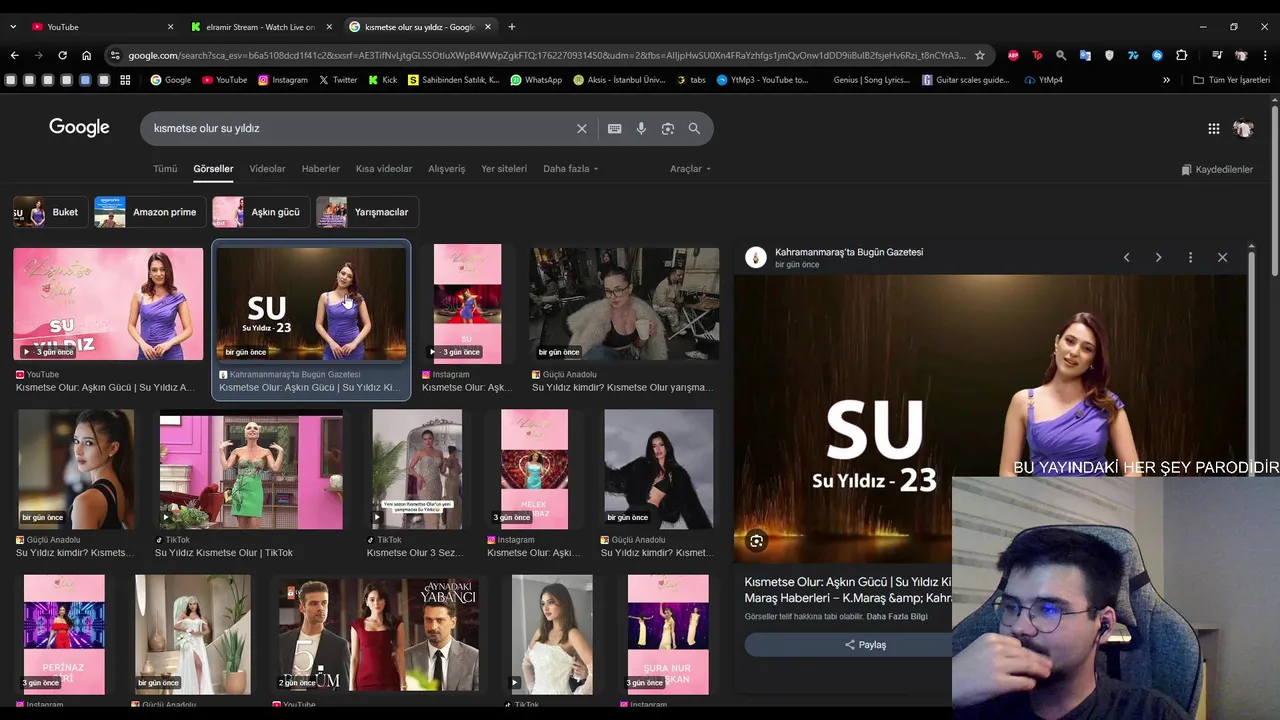Open the Daha Fazla Bilgi link
The image size is (1280, 720).
pyautogui.click(x=897, y=616)
